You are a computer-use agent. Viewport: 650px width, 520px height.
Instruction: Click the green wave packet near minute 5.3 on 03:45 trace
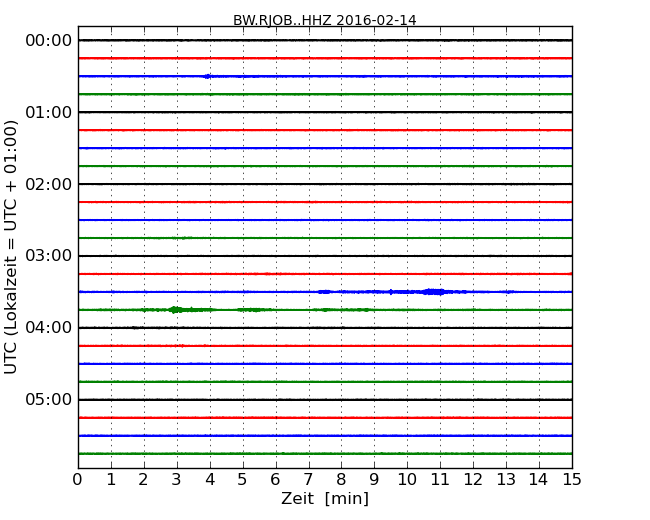point(254,310)
